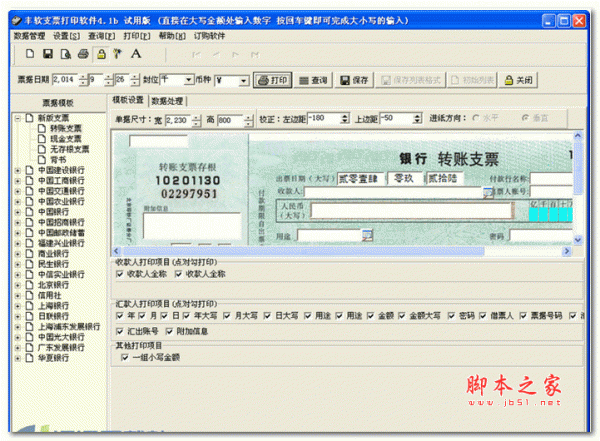This screenshot has height=441, width=600.
Task: Expand 华夏银行 tree node
Action: click(x=18, y=358)
